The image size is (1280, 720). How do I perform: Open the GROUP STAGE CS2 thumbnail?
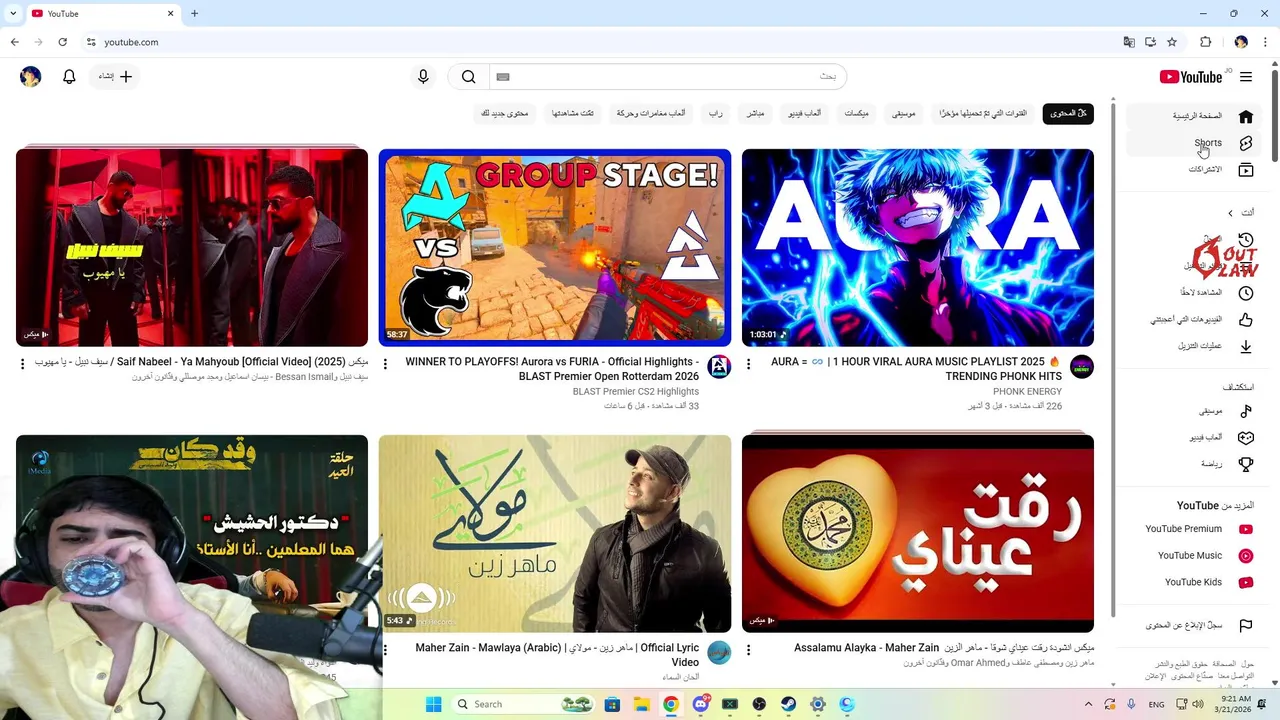pyautogui.click(x=555, y=248)
